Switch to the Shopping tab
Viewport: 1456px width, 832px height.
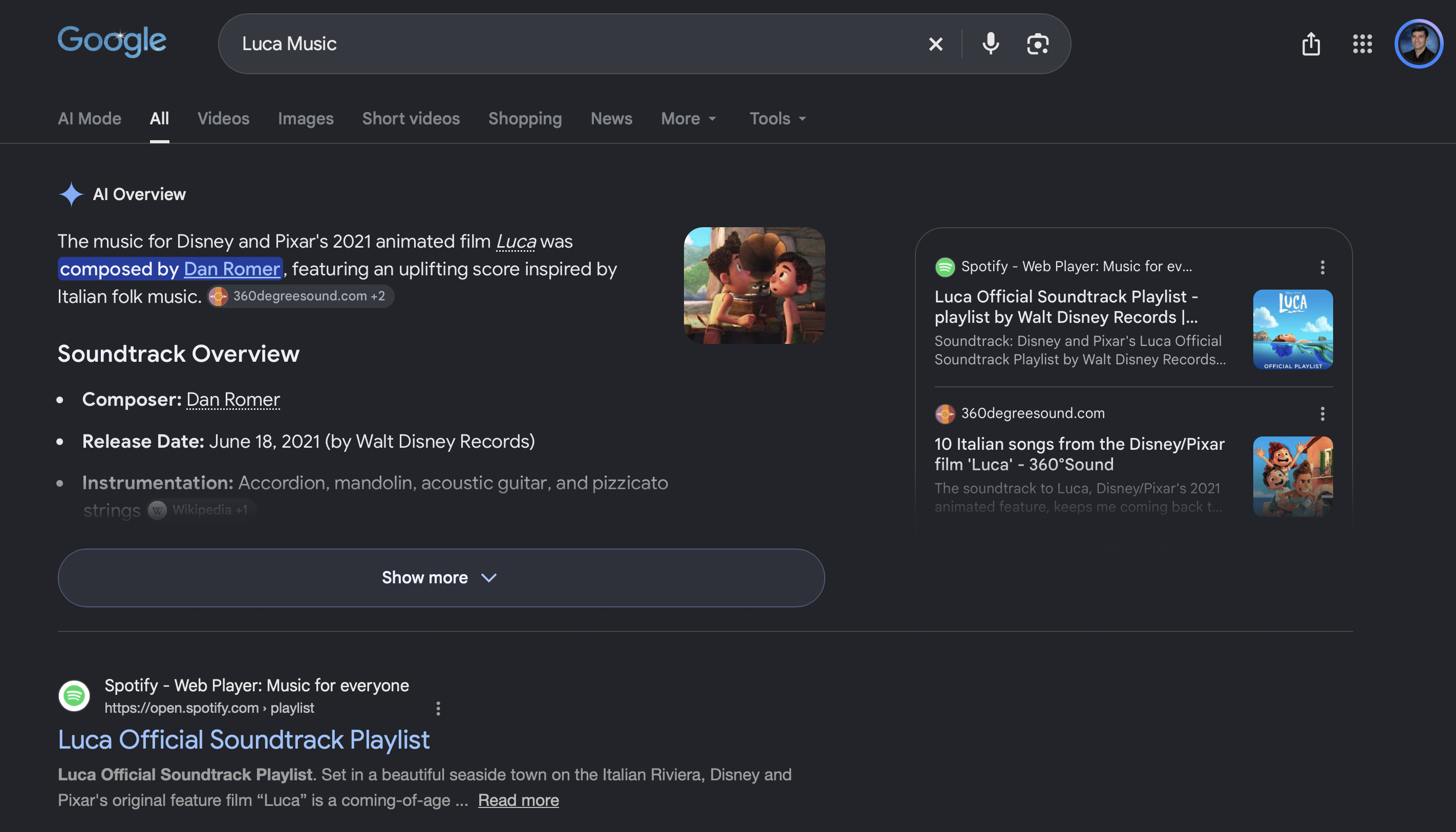(x=525, y=119)
